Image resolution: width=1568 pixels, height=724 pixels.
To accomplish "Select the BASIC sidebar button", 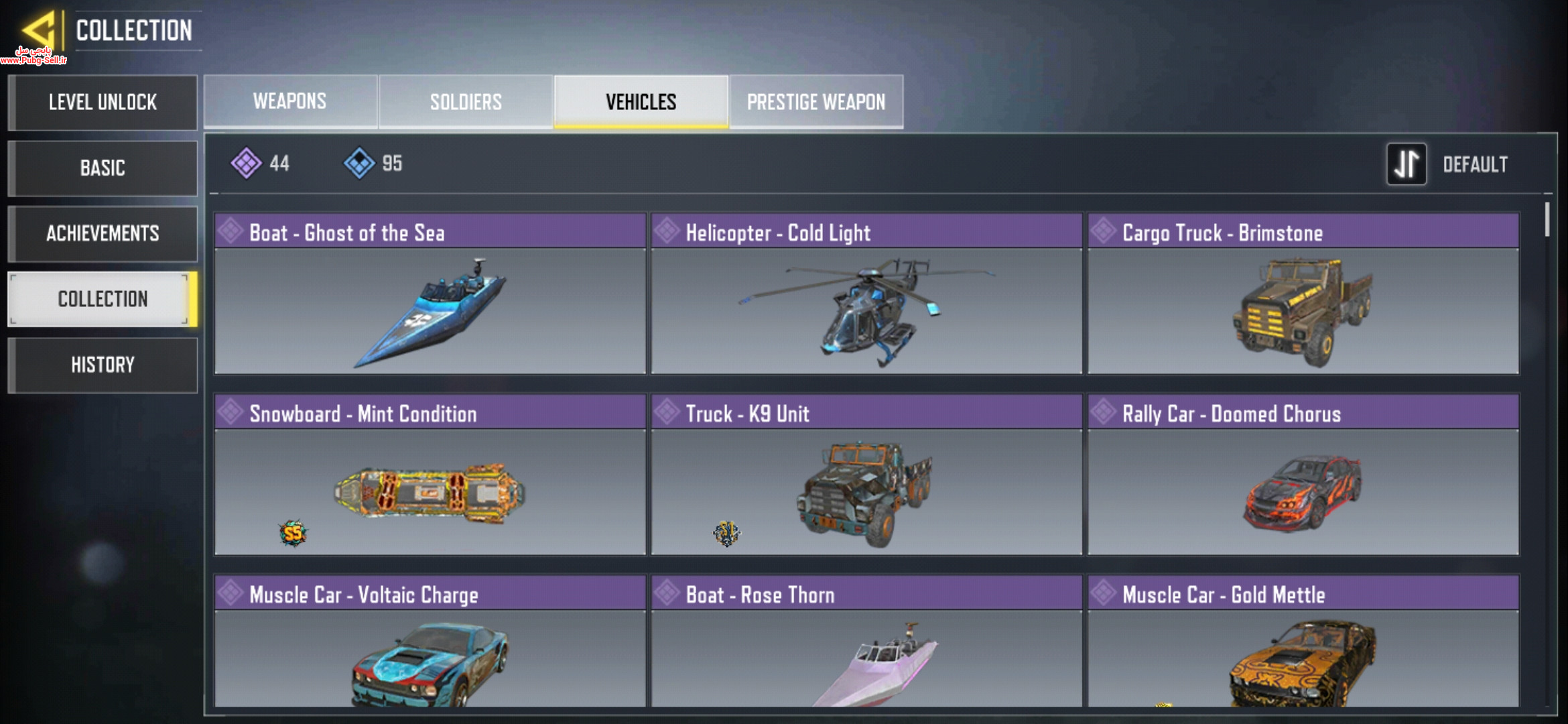I will click(x=103, y=168).
